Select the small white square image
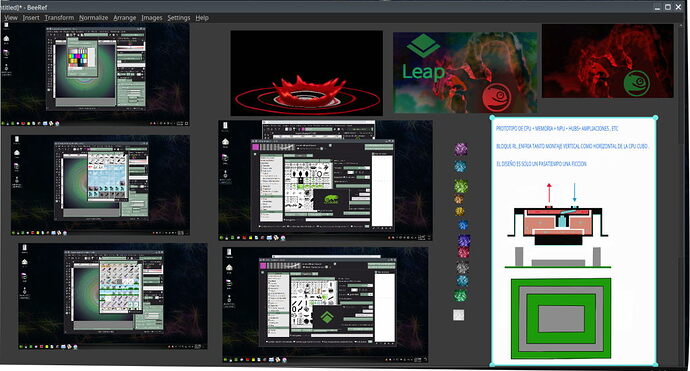 459,315
